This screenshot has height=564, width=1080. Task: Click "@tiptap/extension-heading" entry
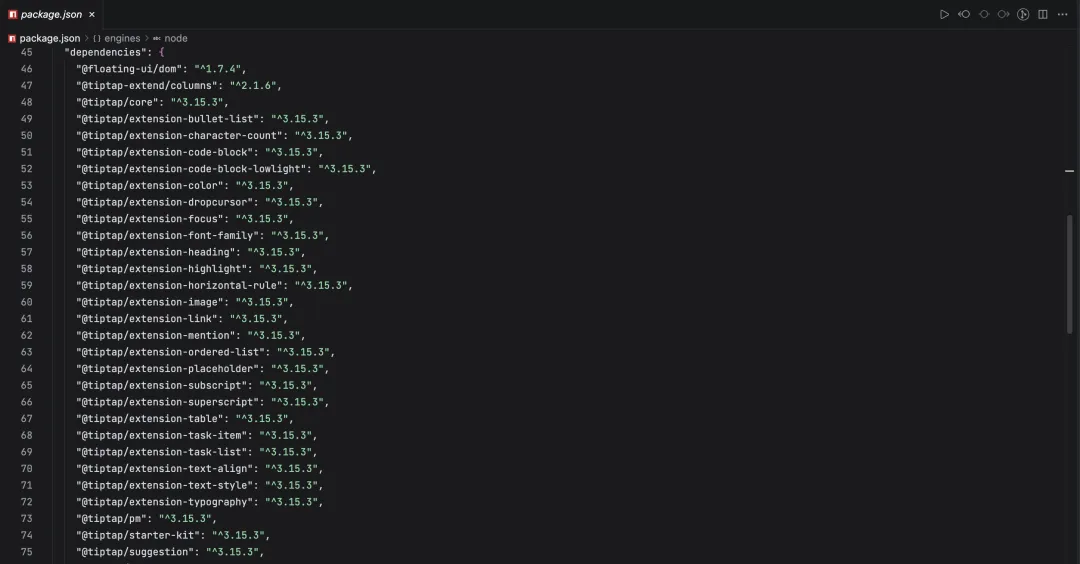[158, 252]
